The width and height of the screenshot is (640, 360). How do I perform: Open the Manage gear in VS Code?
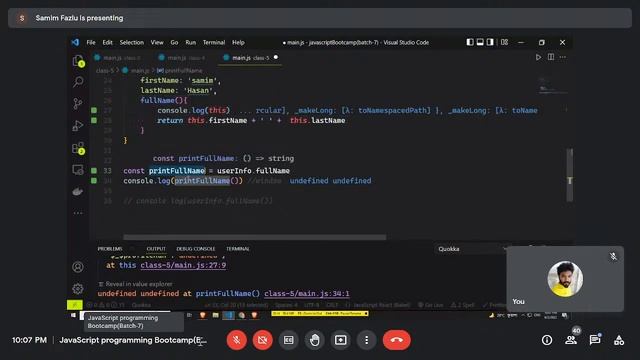coord(78,289)
